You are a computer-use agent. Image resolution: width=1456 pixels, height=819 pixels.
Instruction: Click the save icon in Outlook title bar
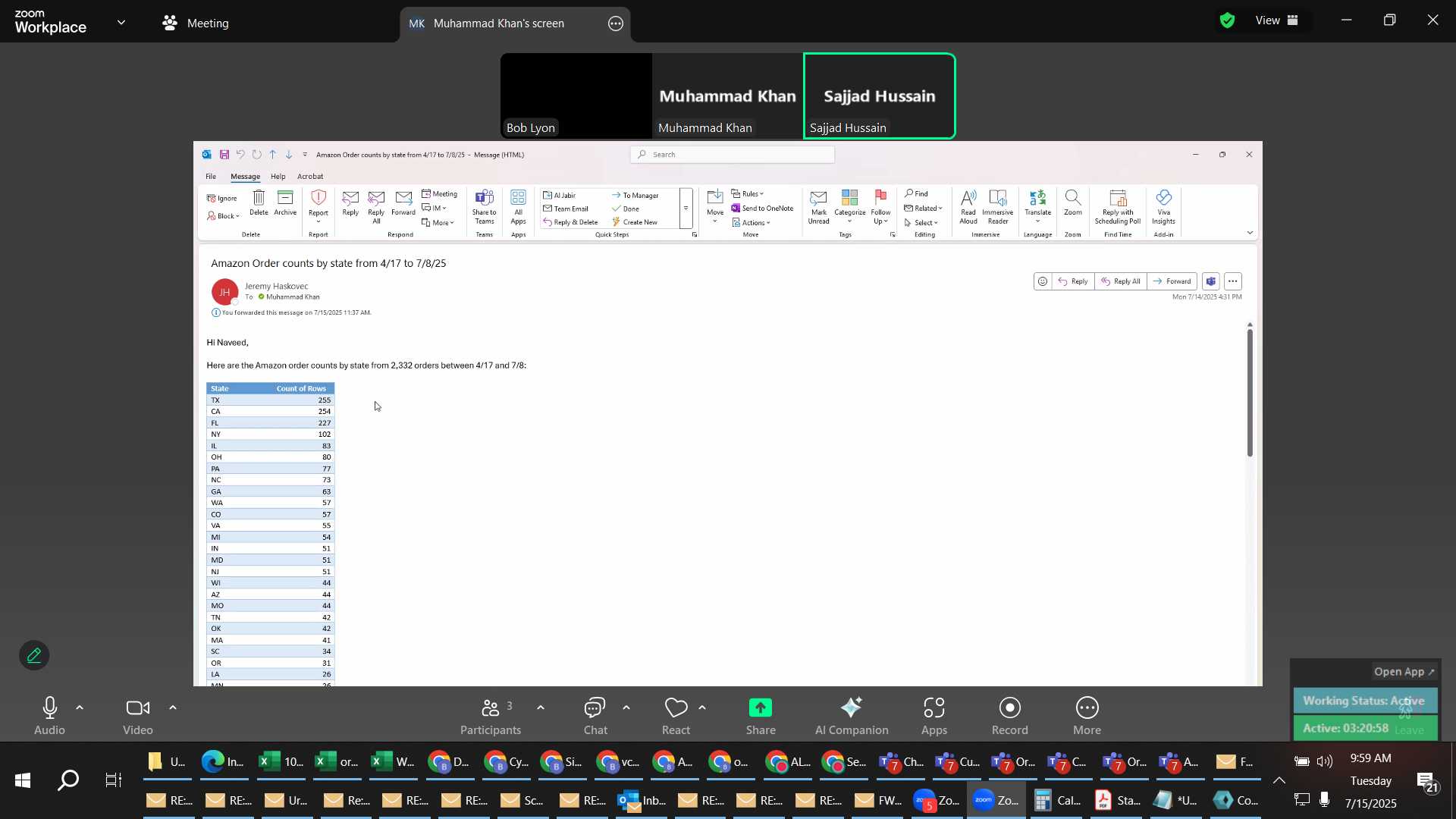pyautogui.click(x=224, y=155)
